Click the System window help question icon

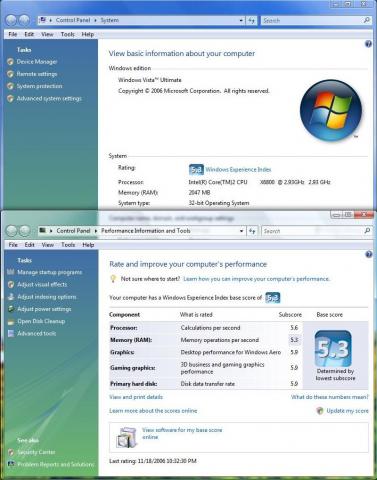368,44
